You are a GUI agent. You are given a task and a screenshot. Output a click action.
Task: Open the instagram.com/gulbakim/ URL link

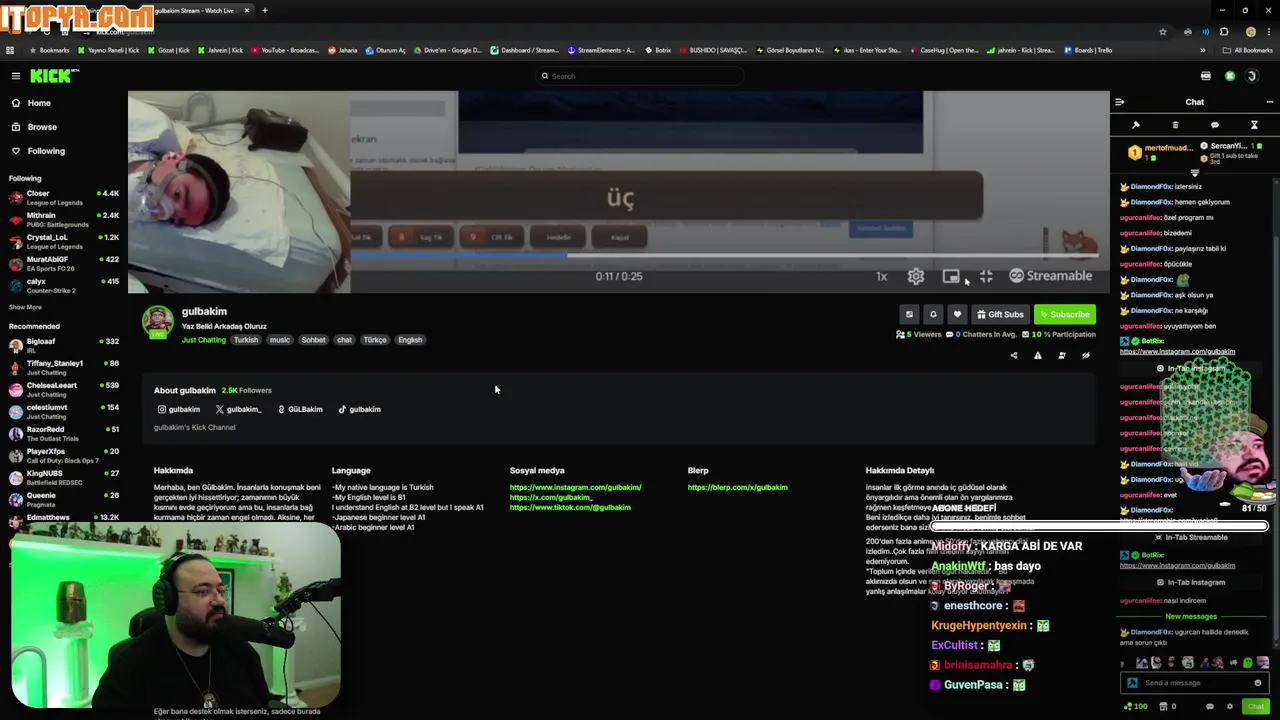point(575,487)
